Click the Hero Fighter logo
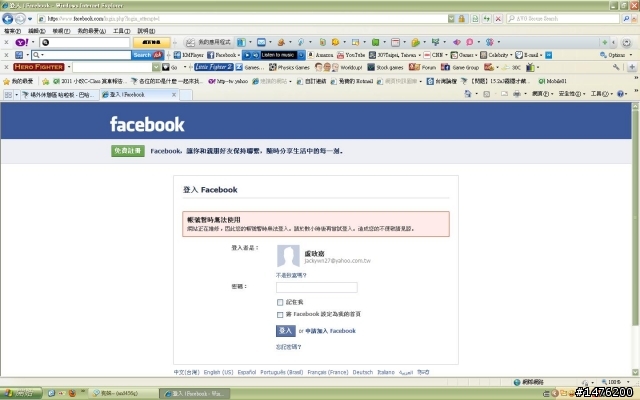The width and height of the screenshot is (640, 400). tap(39, 67)
